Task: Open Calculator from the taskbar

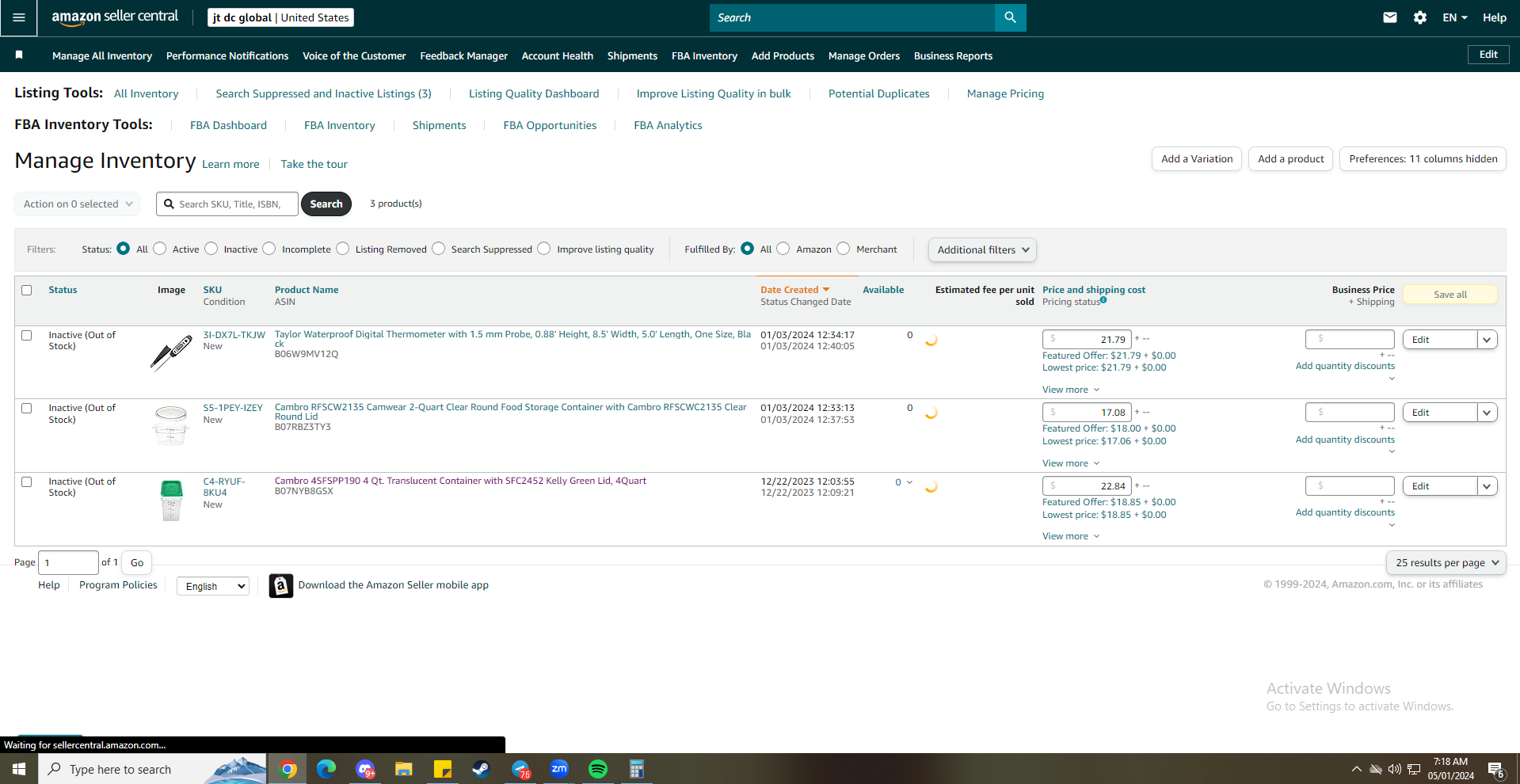Action: [x=637, y=769]
